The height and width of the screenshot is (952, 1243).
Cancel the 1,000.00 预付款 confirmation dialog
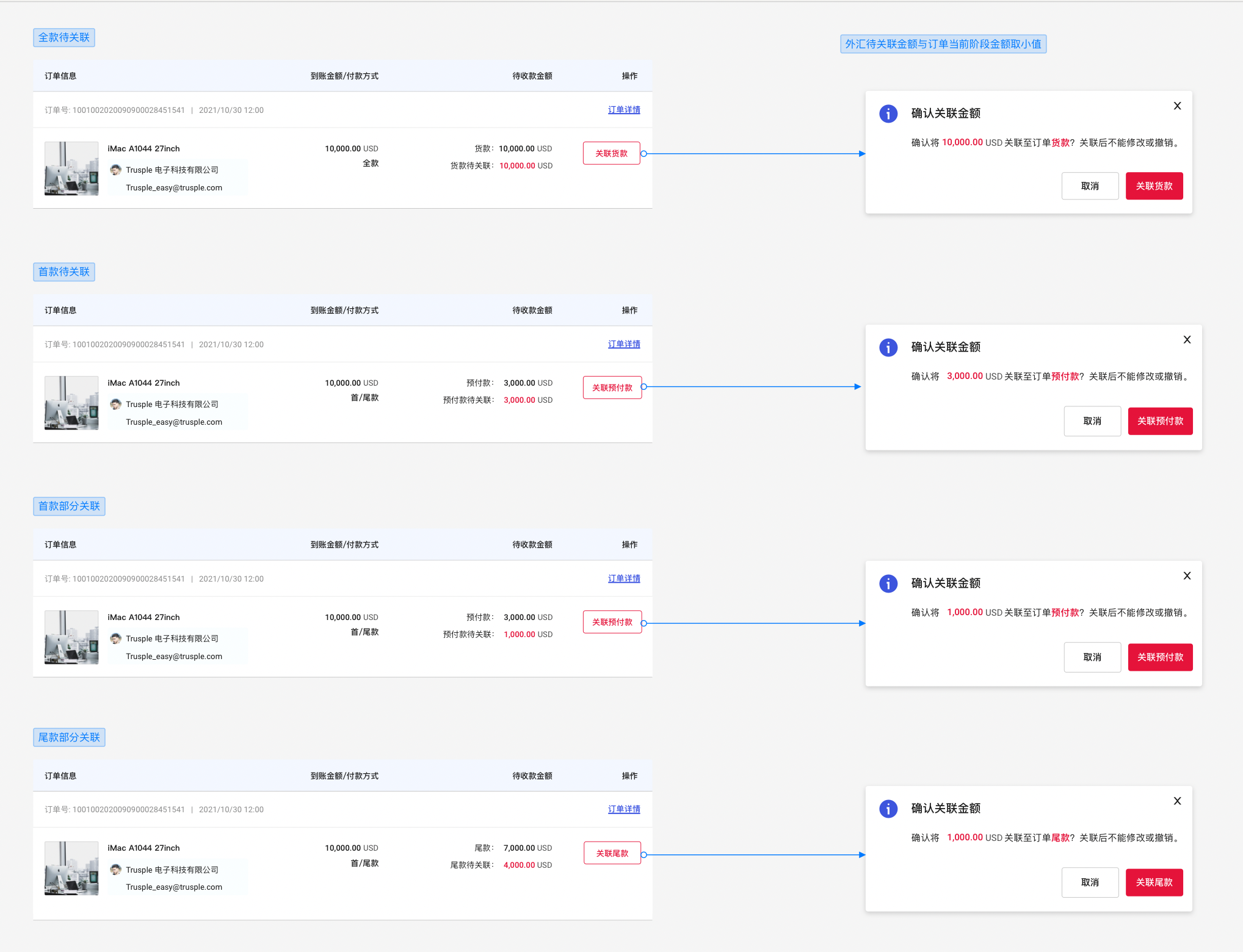[x=1092, y=657]
